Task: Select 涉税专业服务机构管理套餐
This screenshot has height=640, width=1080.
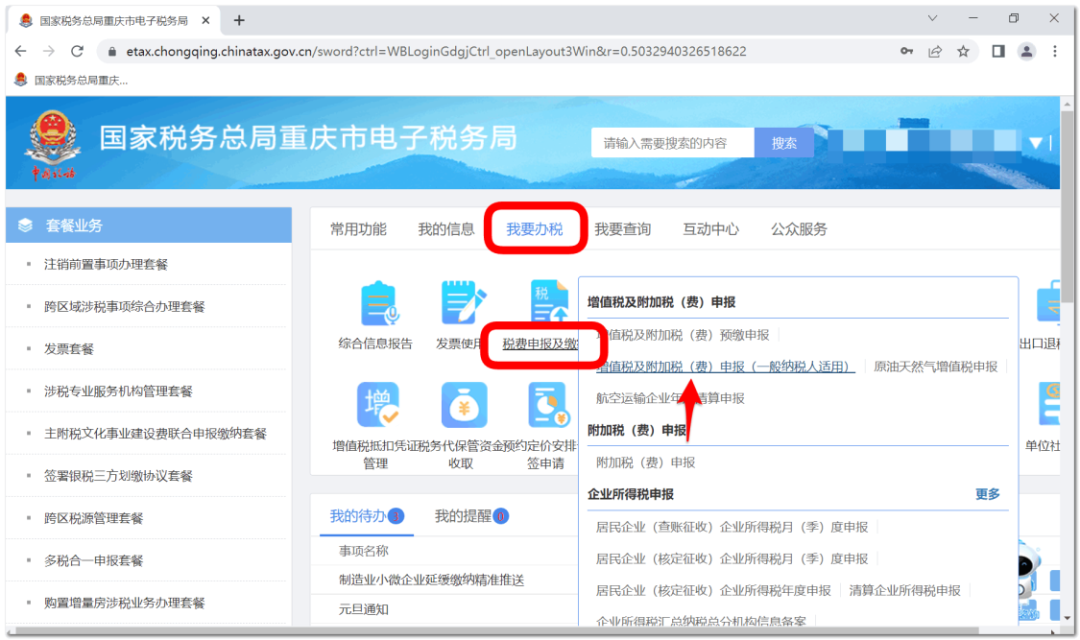Action: pyautogui.click(x=118, y=391)
